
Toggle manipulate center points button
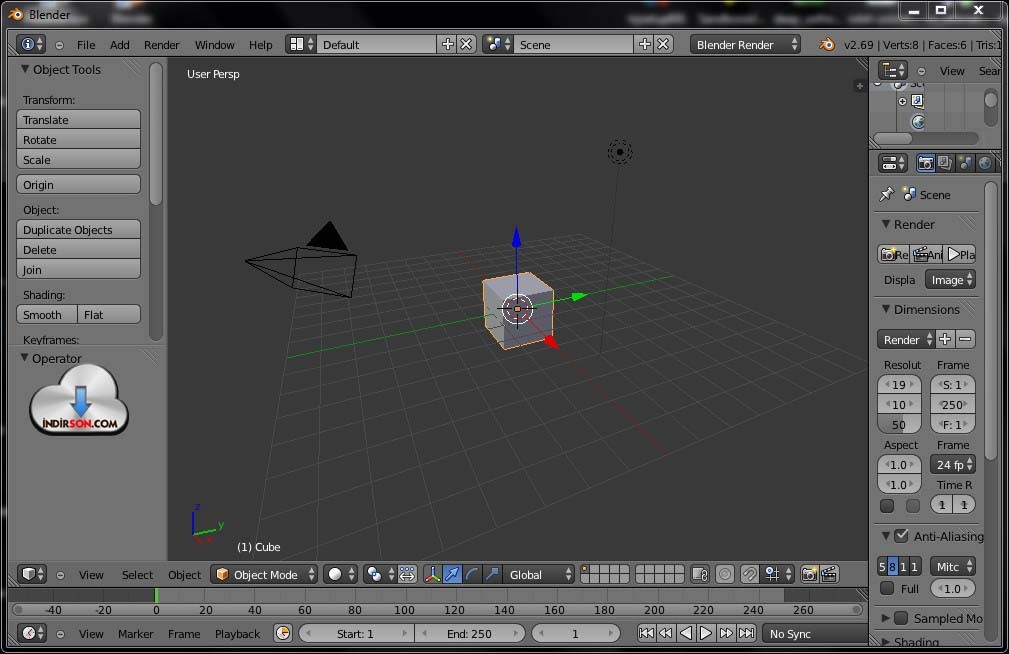[x=407, y=574]
